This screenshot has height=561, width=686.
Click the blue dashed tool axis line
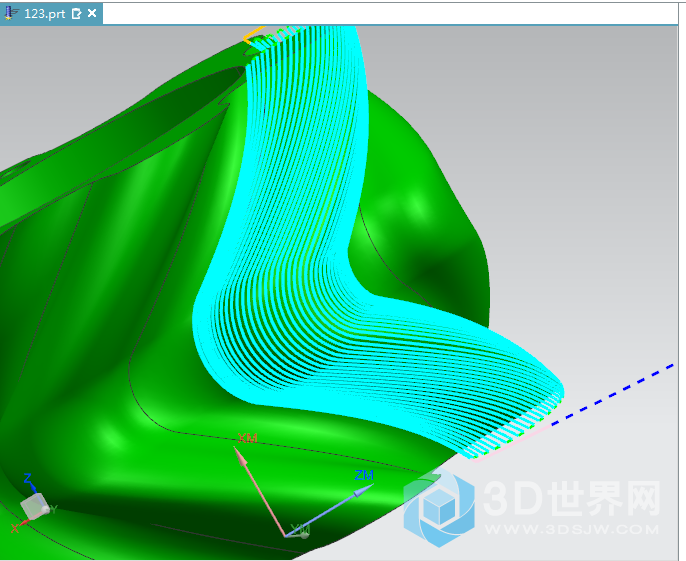click(x=612, y=395)
